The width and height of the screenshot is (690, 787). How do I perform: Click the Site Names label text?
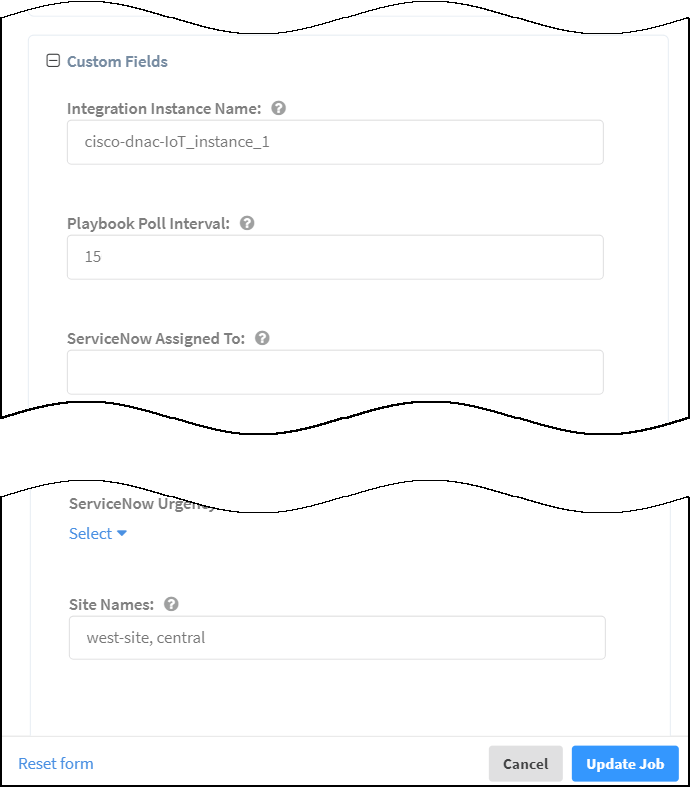click(111, 604)
